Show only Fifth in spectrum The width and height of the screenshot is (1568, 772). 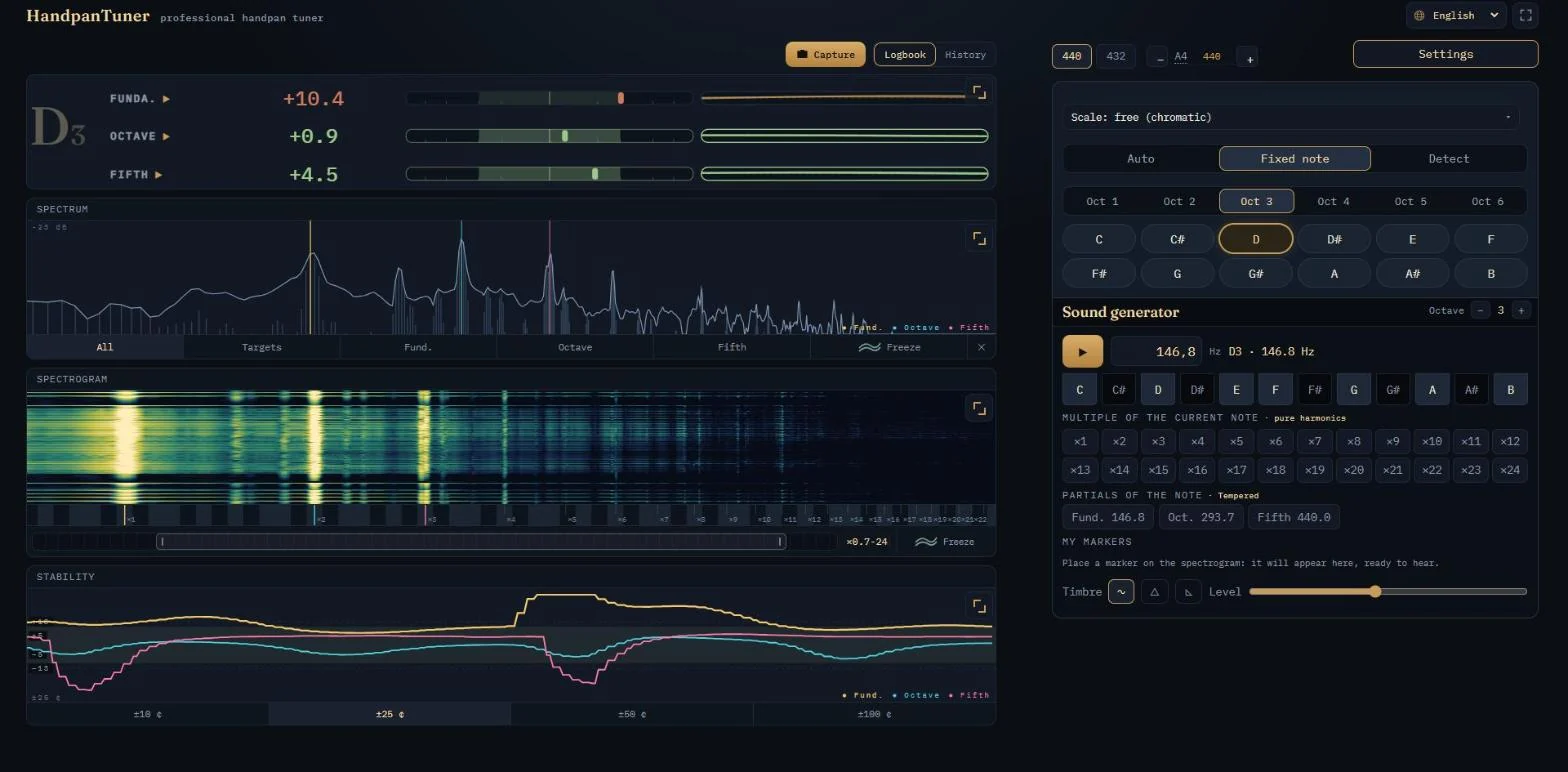732,347
